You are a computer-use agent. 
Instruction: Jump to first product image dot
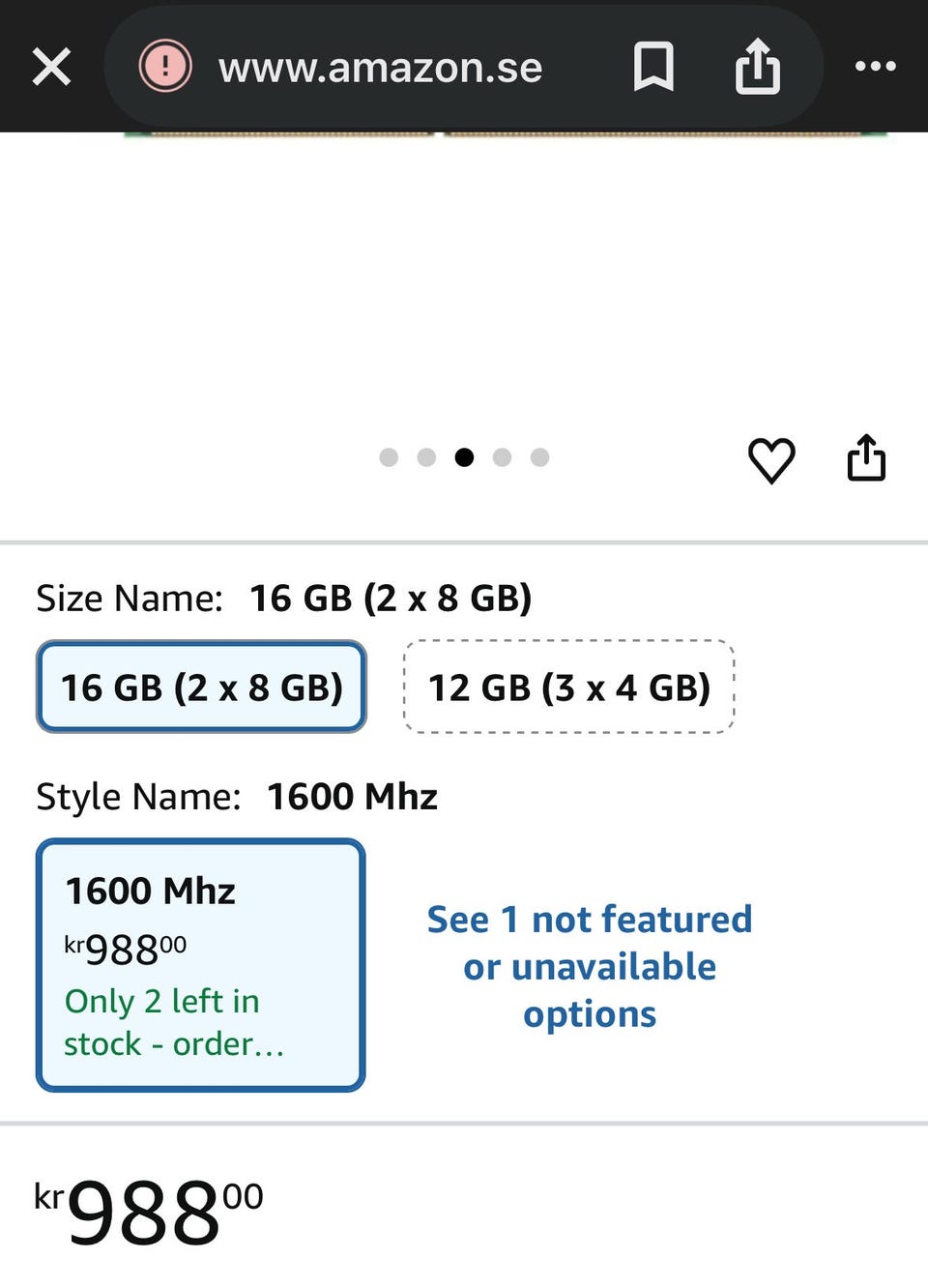pos(389,457)
